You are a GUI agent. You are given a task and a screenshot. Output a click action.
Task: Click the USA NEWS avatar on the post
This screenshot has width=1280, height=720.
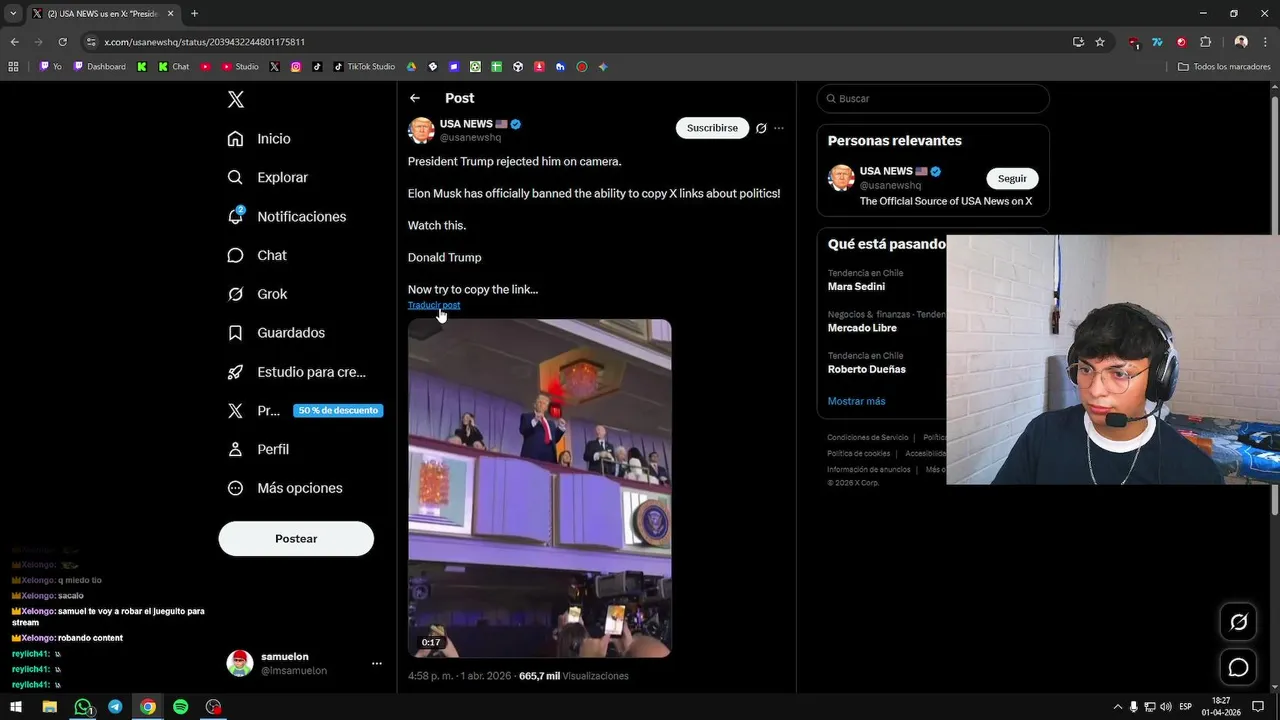[421, 131]
